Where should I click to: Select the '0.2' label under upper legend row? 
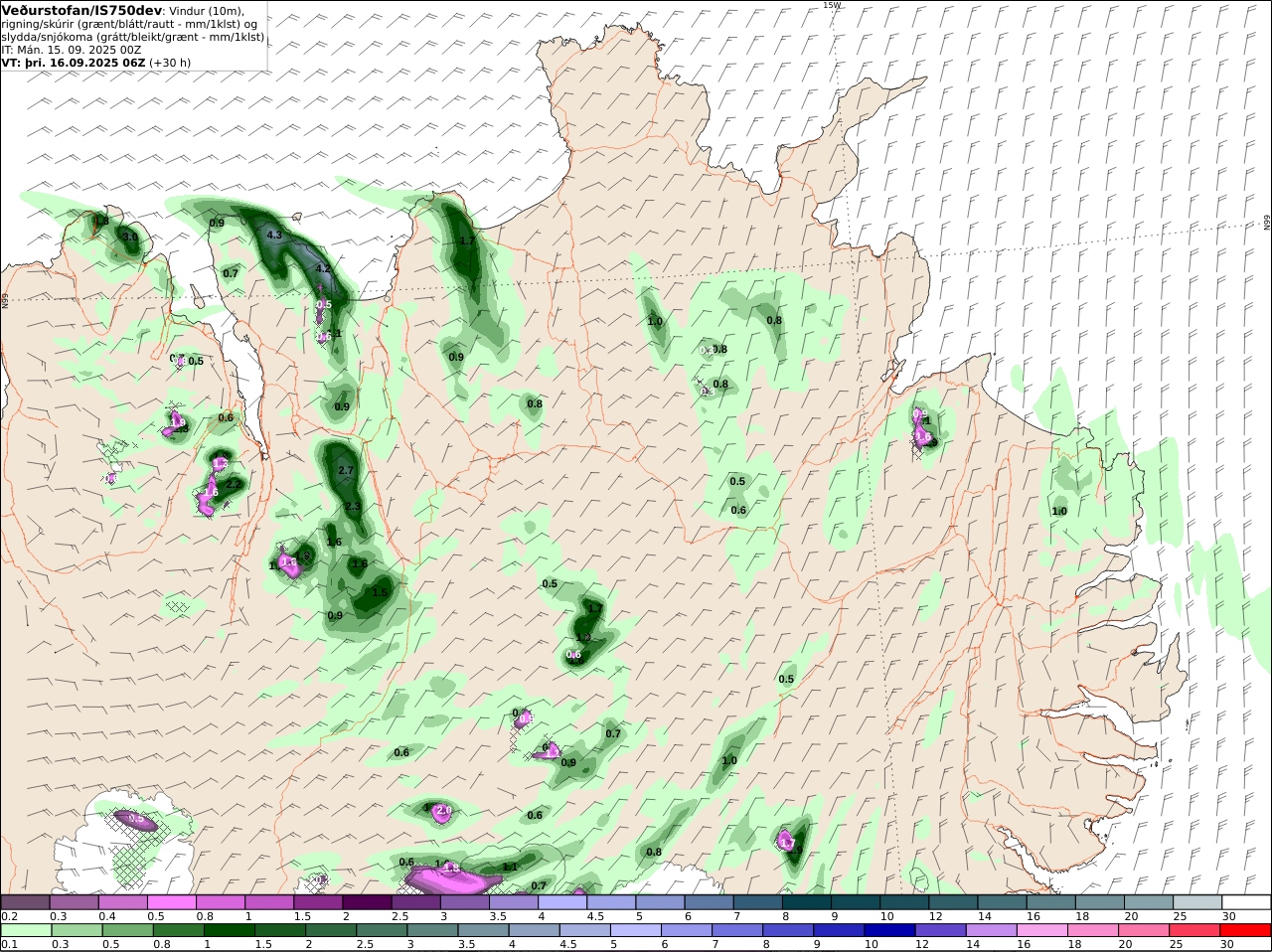[9, 916]
